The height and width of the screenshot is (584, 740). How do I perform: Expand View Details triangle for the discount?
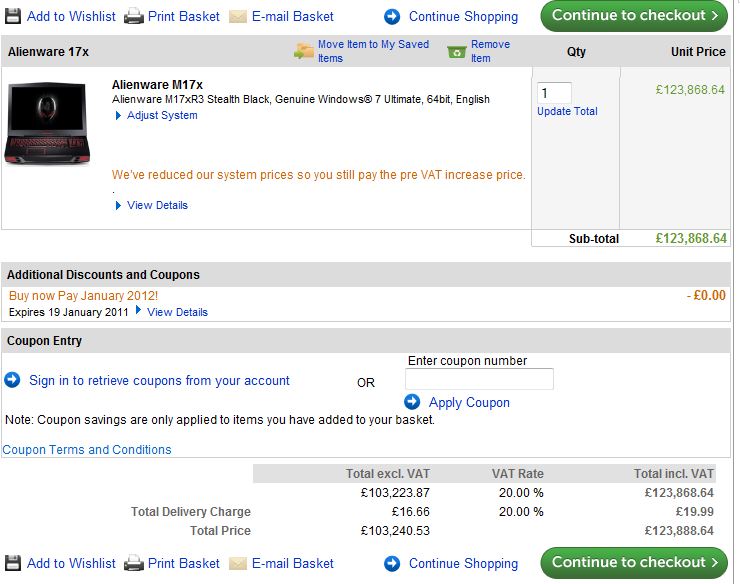coord(138,310)
